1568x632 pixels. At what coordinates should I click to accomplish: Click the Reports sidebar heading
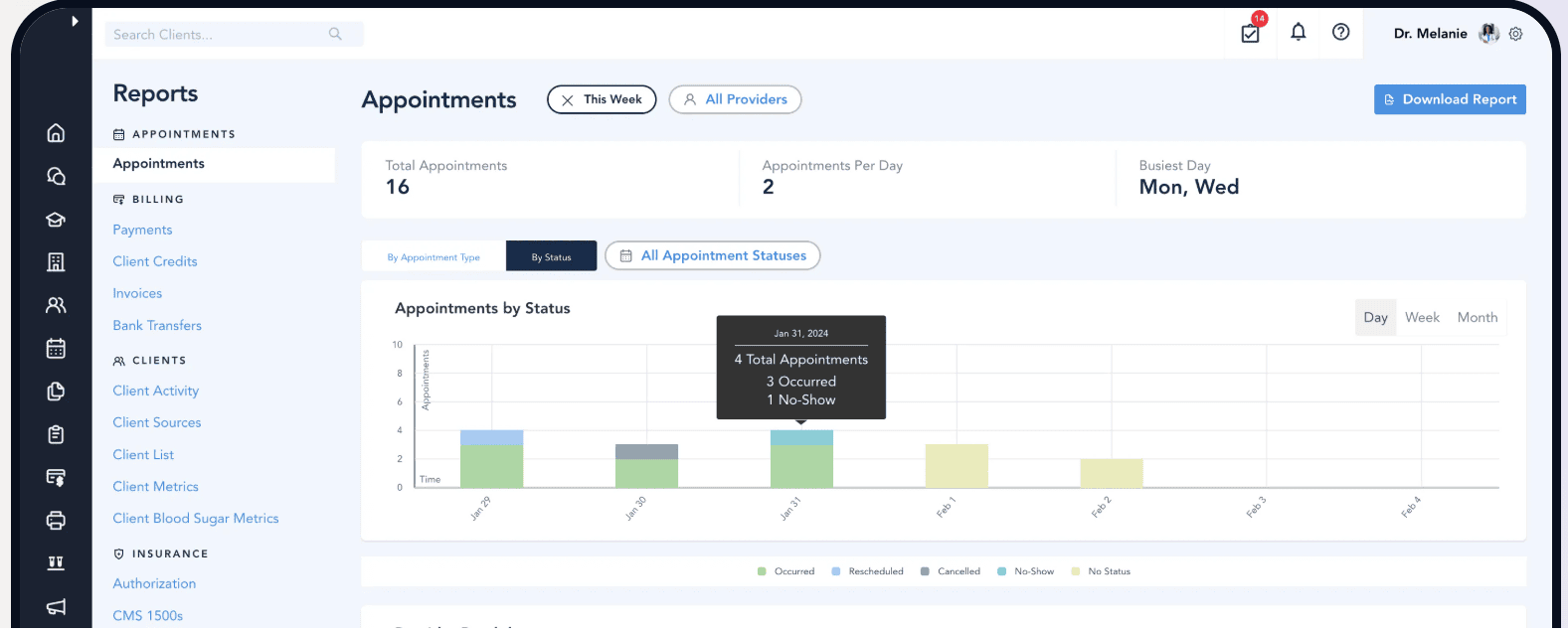coord(155,93)
